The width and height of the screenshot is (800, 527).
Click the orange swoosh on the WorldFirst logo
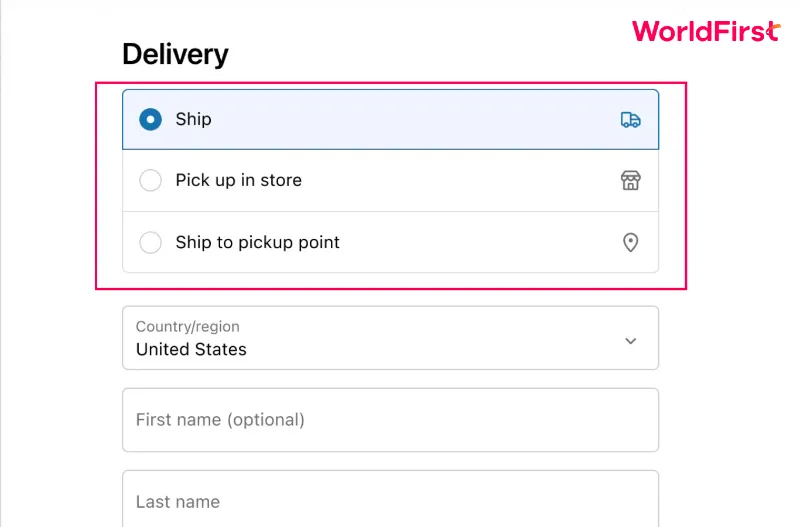(x=774, y=30)
